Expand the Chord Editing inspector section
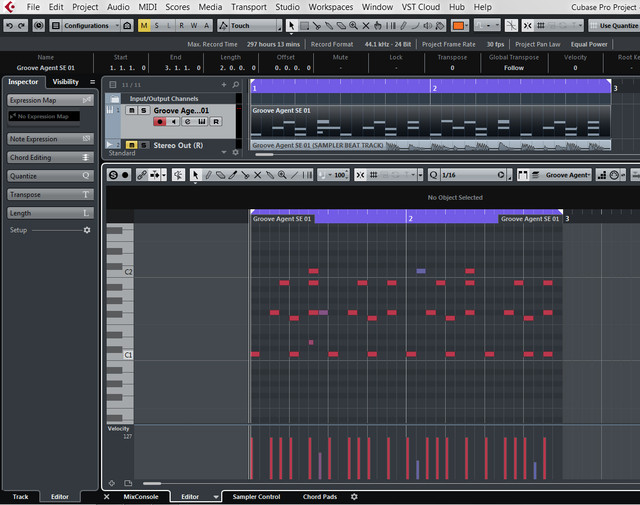This screenshot has width=640, height=505. pos(50,158)
